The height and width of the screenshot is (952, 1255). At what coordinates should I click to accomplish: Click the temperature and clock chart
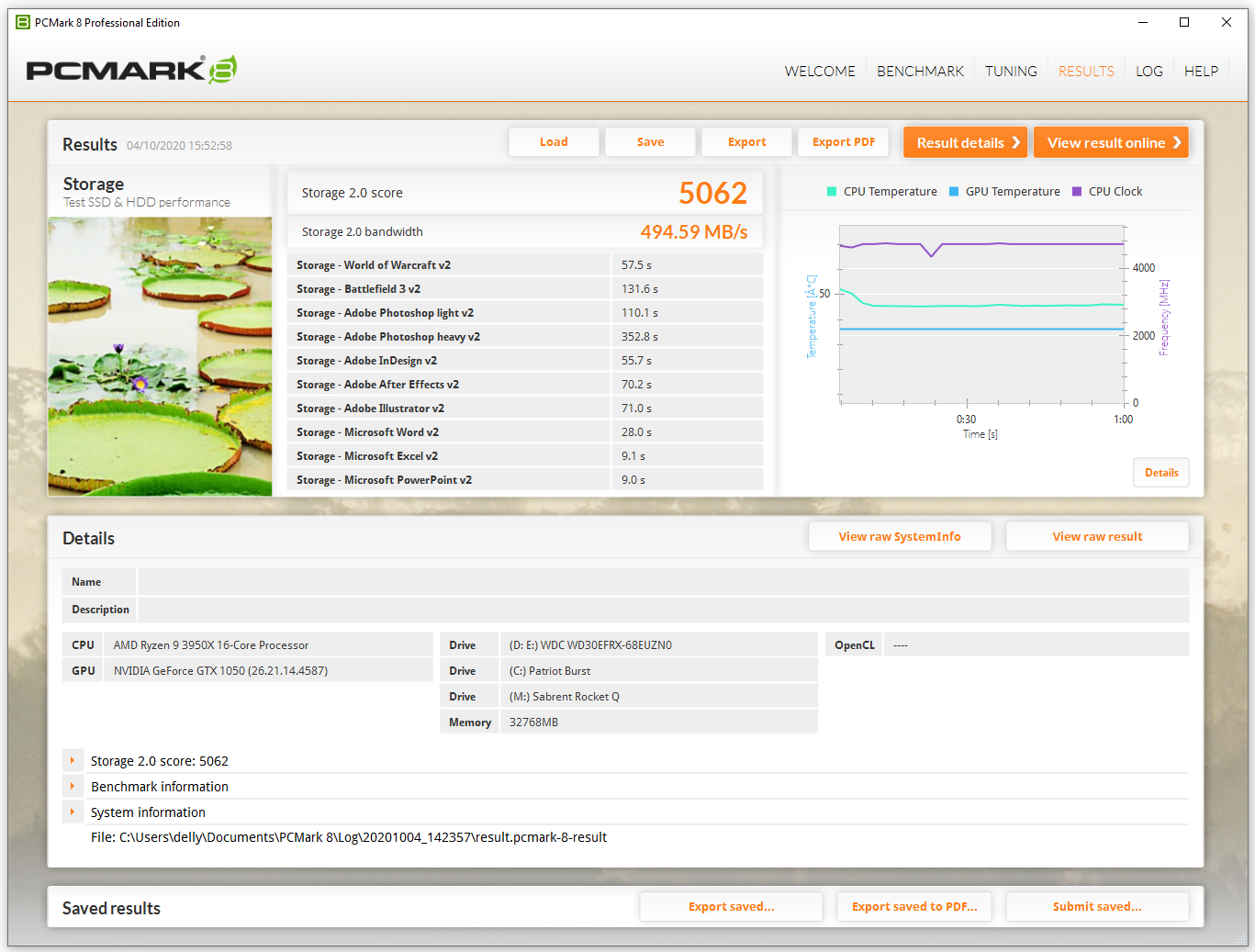coord(982,314)
